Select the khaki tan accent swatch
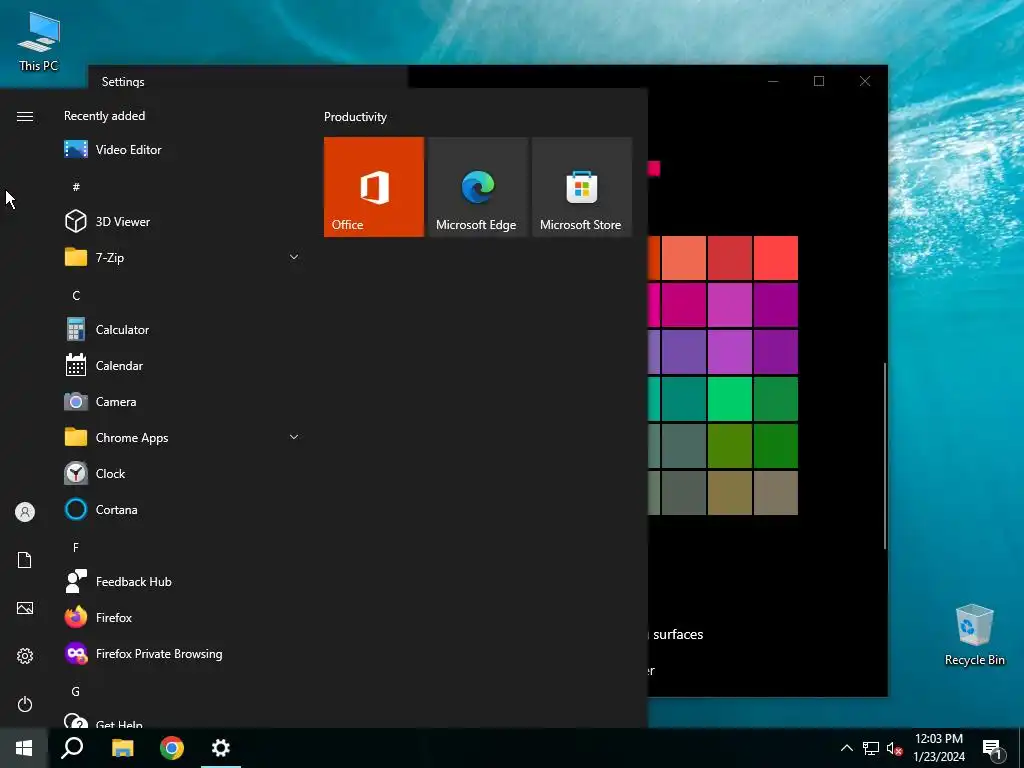 pos(729,493)
